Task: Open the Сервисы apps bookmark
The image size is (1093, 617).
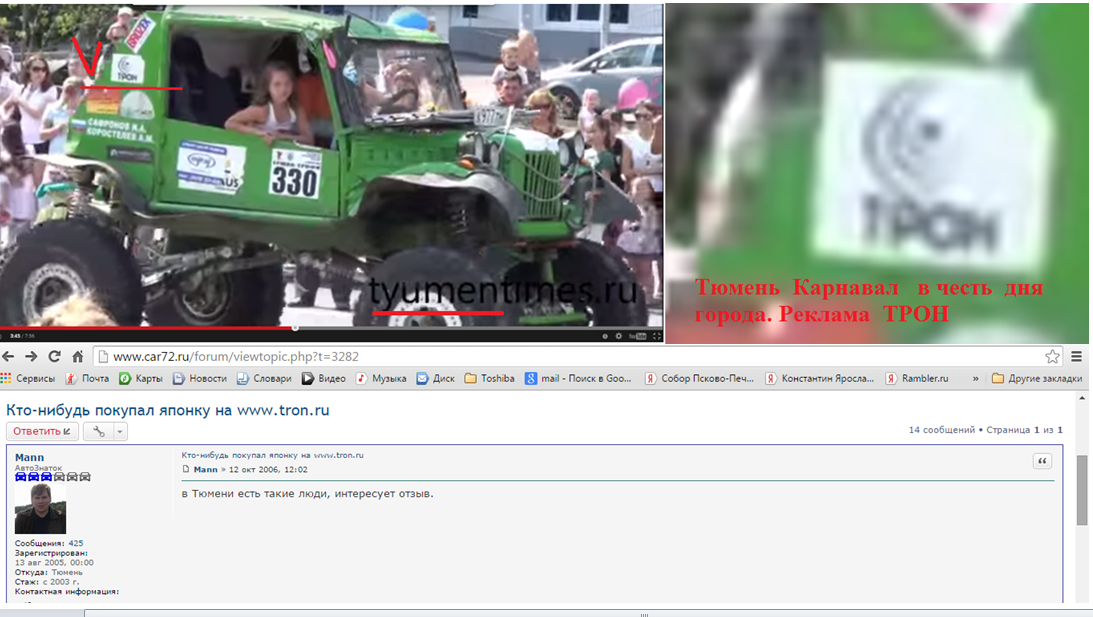Action: point(28,379)
